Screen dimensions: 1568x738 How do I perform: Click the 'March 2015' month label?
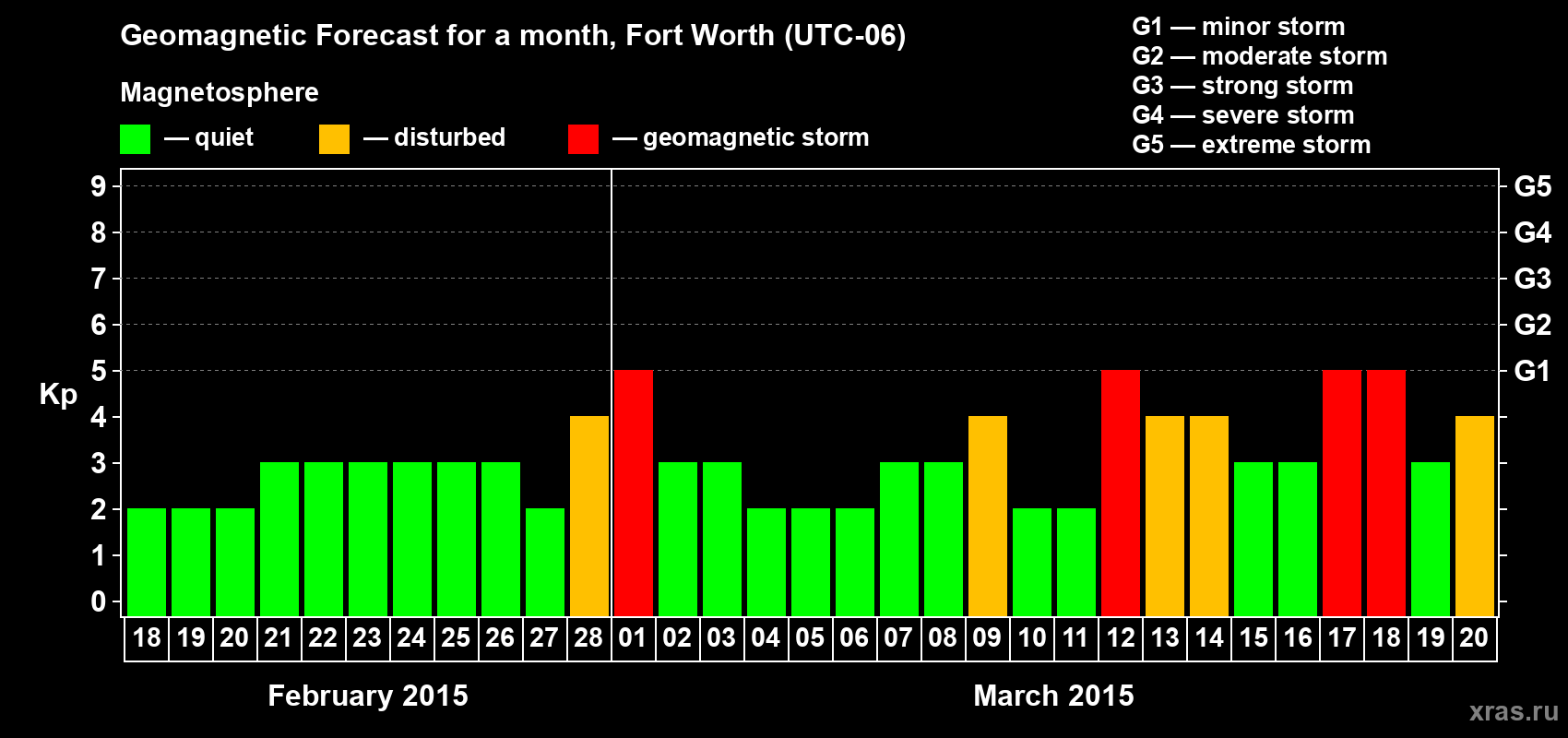[1054, 696]
